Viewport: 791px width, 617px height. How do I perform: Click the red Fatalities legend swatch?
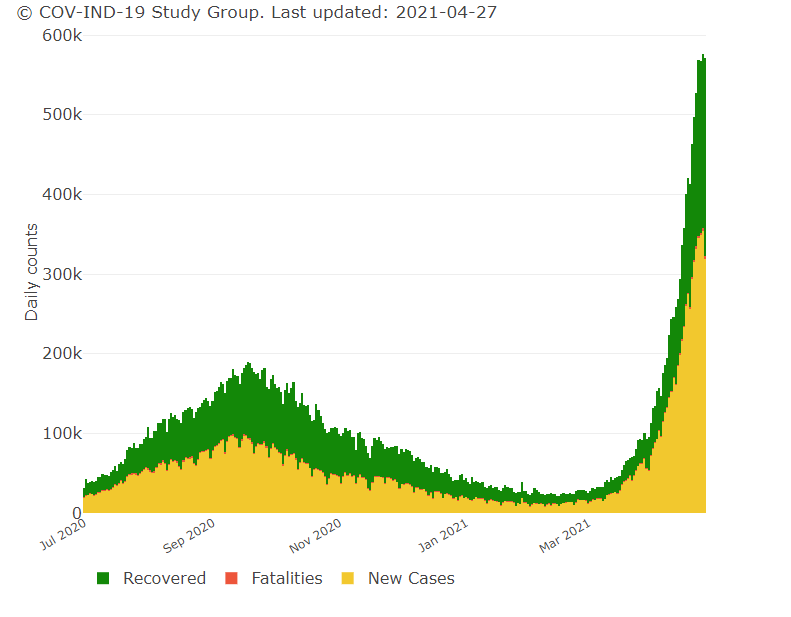pos(231,578)
